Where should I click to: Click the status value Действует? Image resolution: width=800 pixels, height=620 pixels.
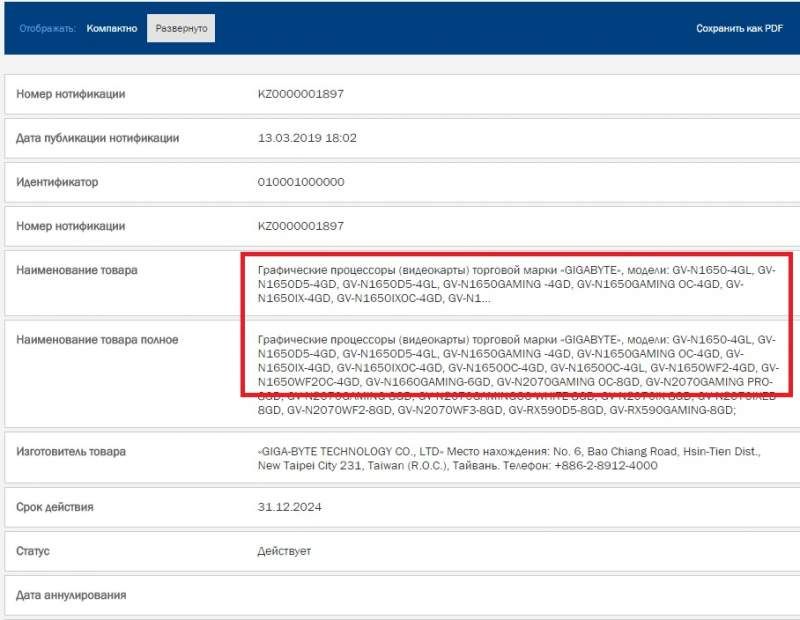tap(284, 551)
